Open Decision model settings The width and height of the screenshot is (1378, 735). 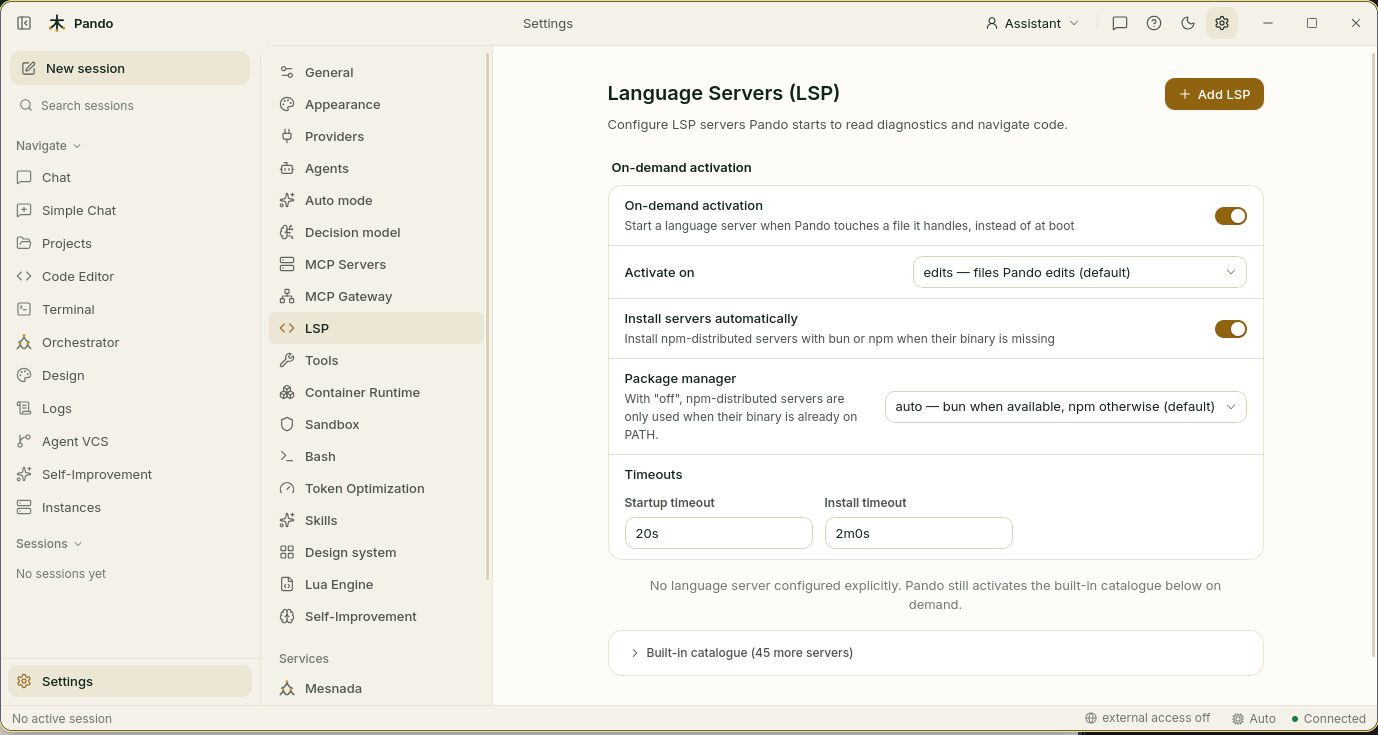[x=376, y=232]
